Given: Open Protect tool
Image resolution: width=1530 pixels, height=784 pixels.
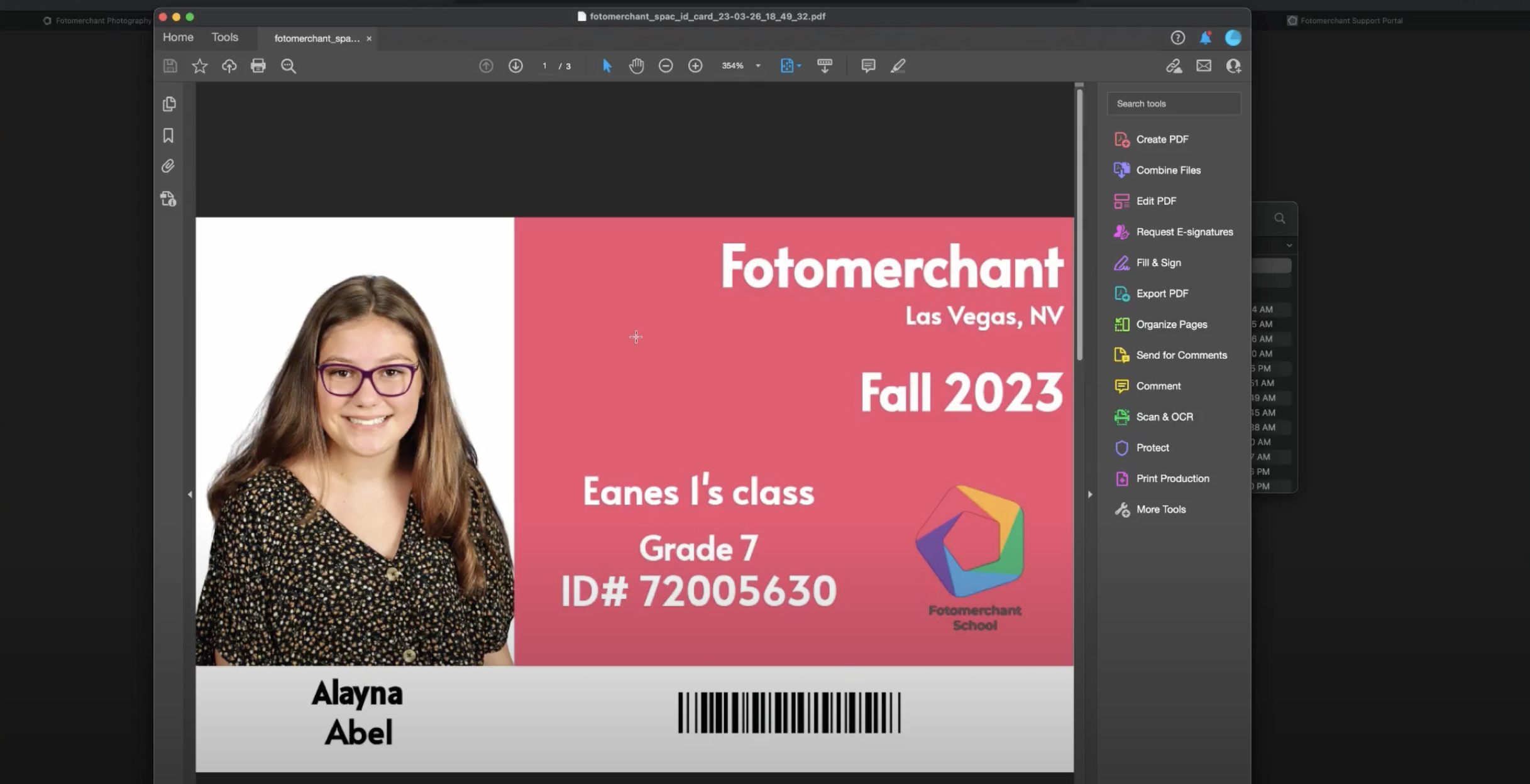Looking at the screenshot, I should [x=1142, y=447].
